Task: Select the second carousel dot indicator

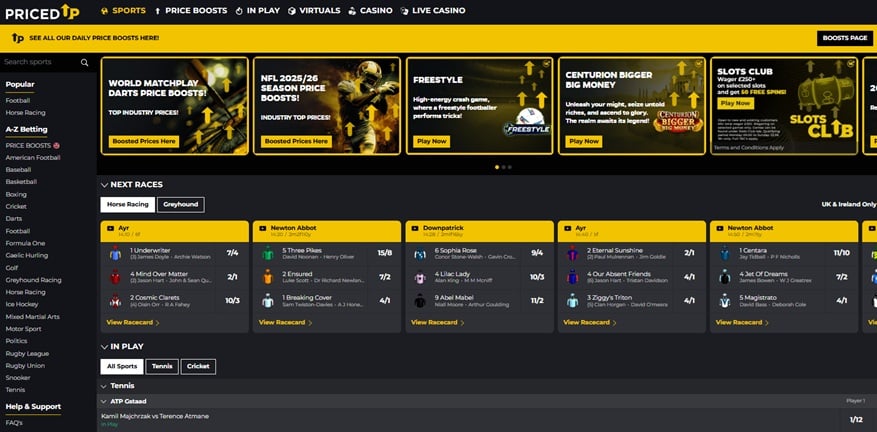Action: 503,167
